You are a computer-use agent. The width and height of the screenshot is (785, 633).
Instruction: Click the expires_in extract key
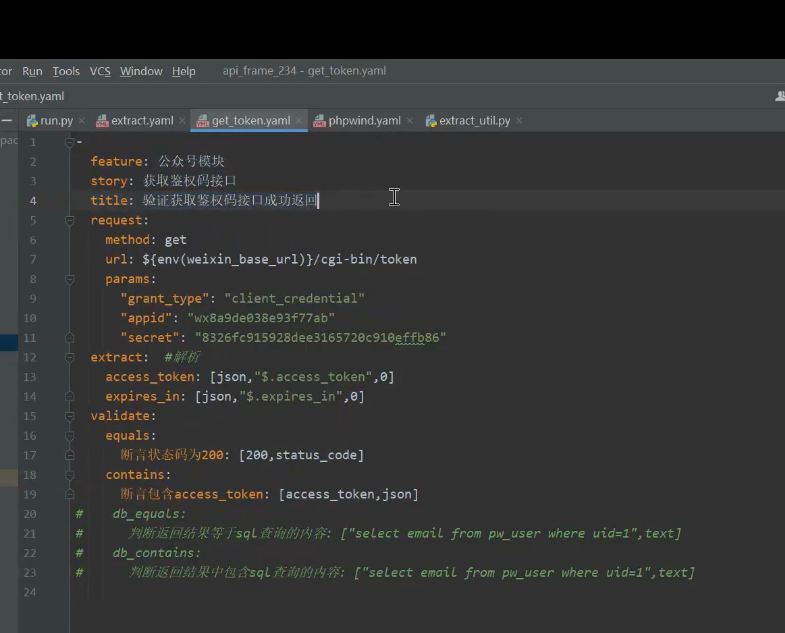[142, 396]
